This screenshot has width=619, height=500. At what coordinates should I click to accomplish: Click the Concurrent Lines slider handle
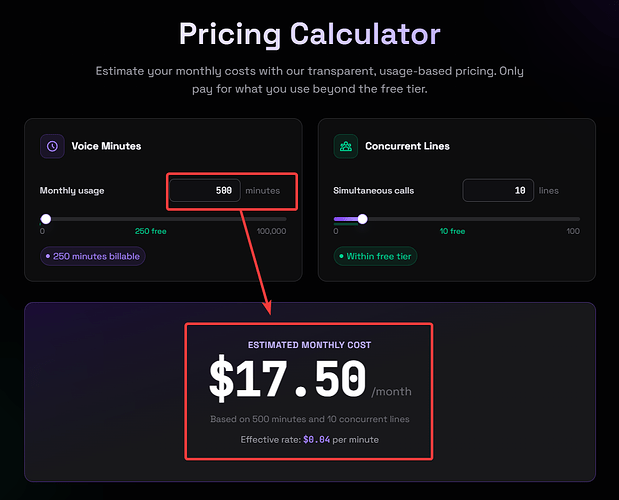tap(363, 218)
